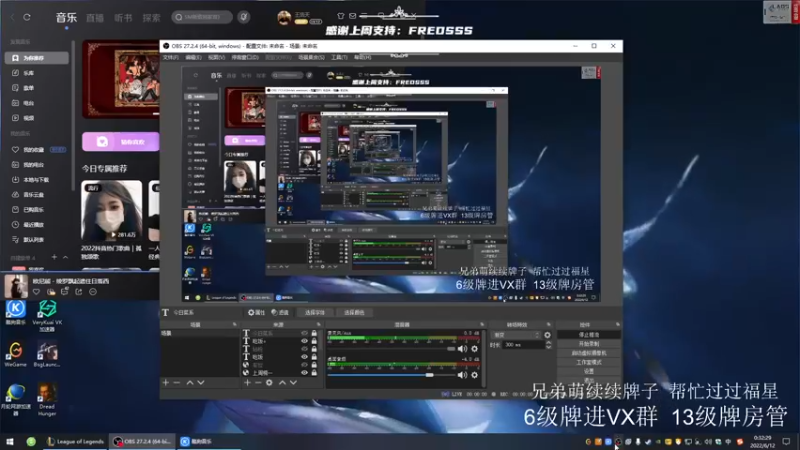Move source up in Sources panel
The width and height of the screenshot is (800, 450).
pyautogui.click(x=282, y=382)
